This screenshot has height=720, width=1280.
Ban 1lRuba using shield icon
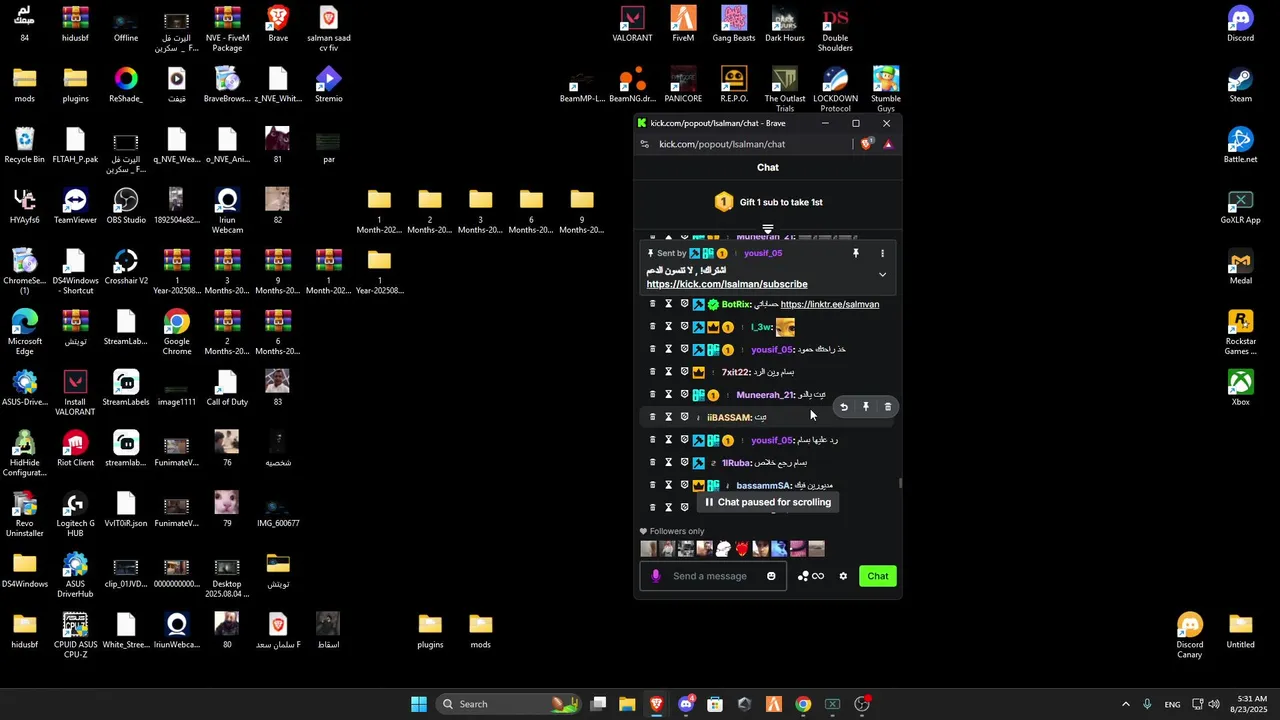pyautogui.click(x=685, y=463)
